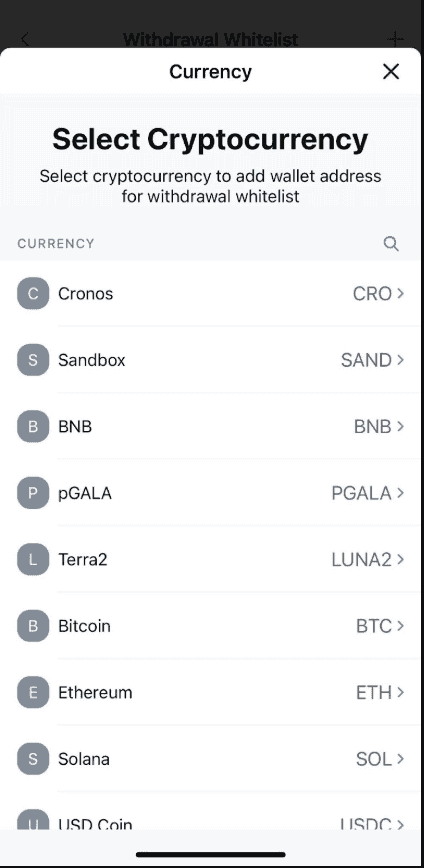
Task: Tap the Terra2 'L' coin icon
Action: (x=33, y=559)
